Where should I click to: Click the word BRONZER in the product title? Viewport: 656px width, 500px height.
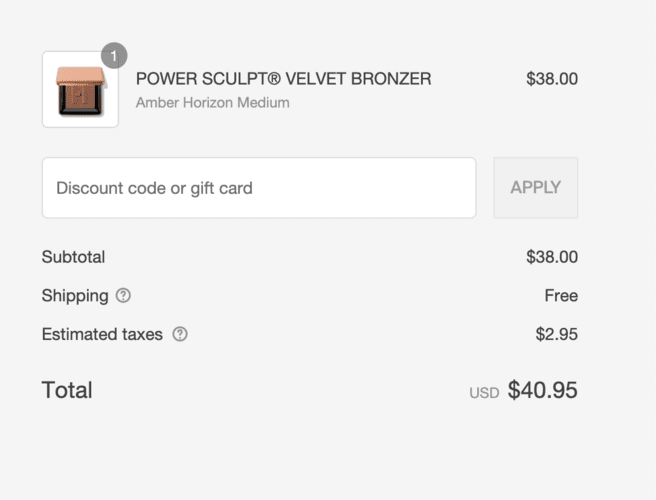(390, 79)
